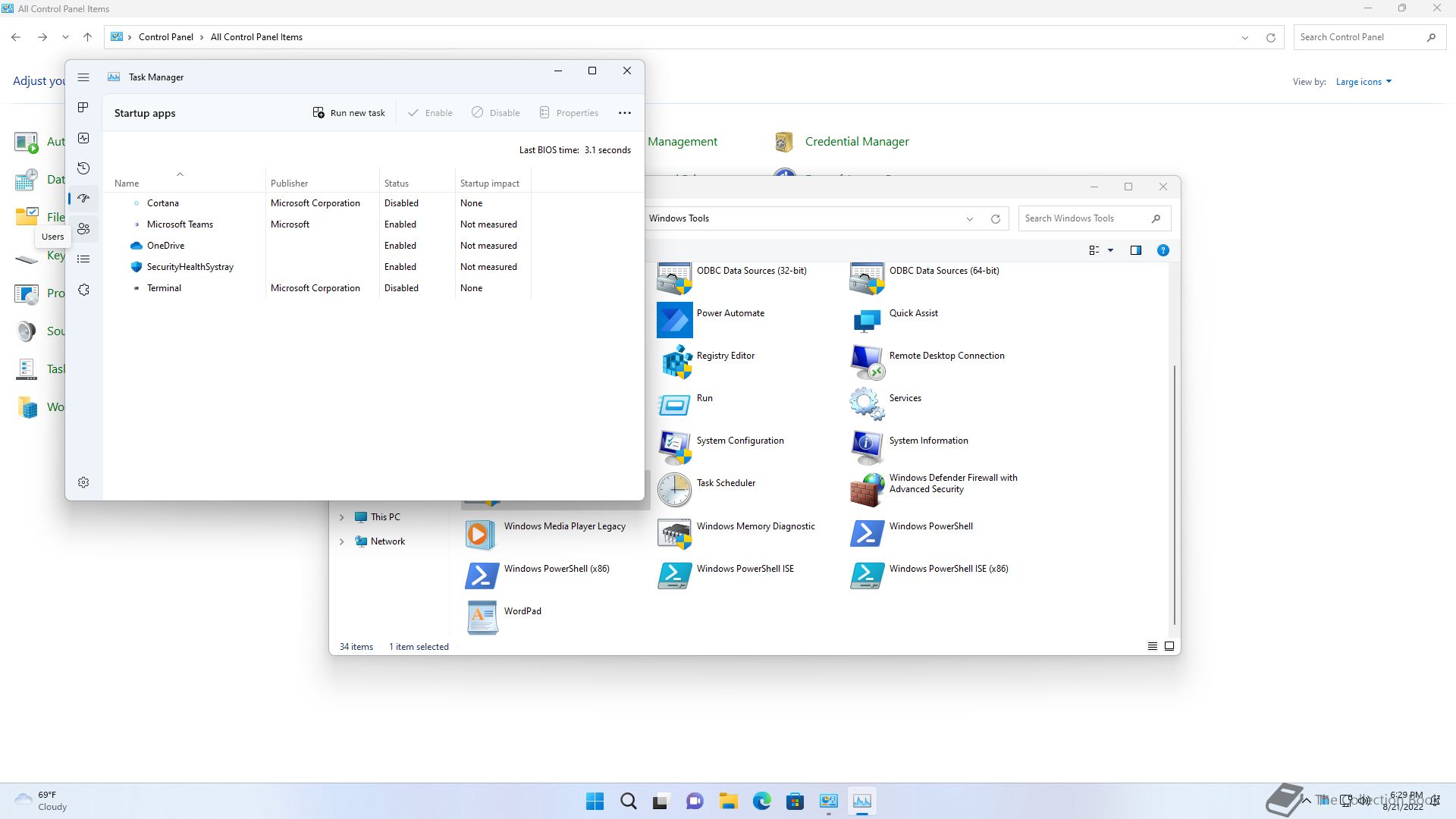This screenshot has height=819, width=1456.
Task: Toggle preview pane in Windows Tools
Action: (x=1135, y=250)
